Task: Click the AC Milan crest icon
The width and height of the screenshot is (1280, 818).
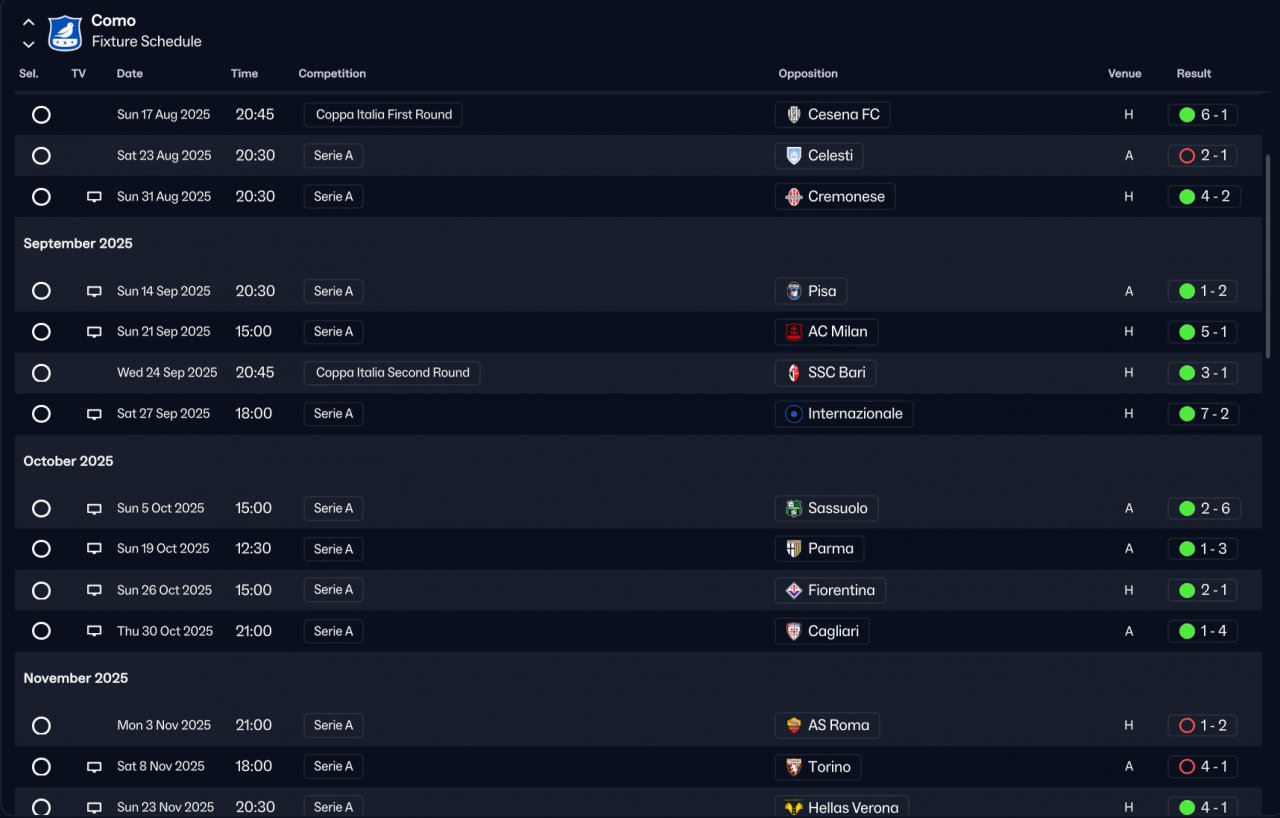Action: [794, 332]
